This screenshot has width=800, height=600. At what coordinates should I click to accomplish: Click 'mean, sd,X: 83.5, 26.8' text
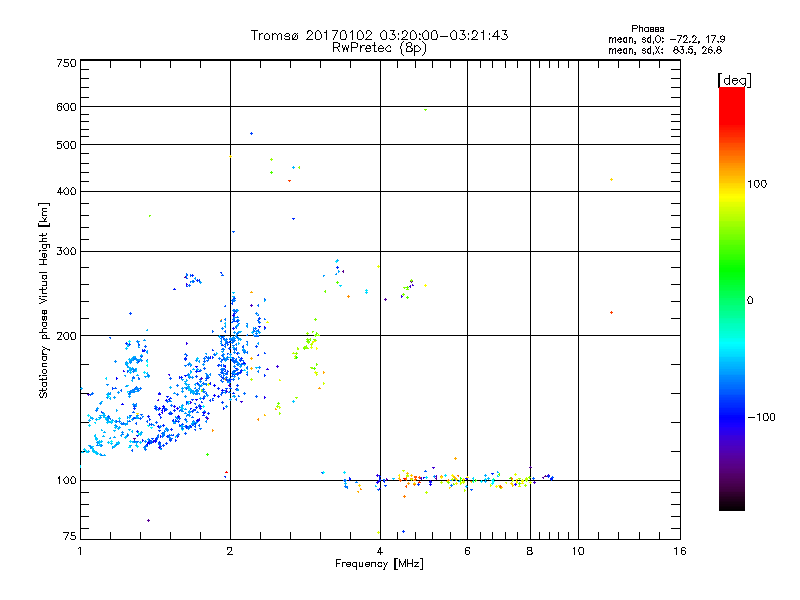pyautogui.click(x=665, y=50)
